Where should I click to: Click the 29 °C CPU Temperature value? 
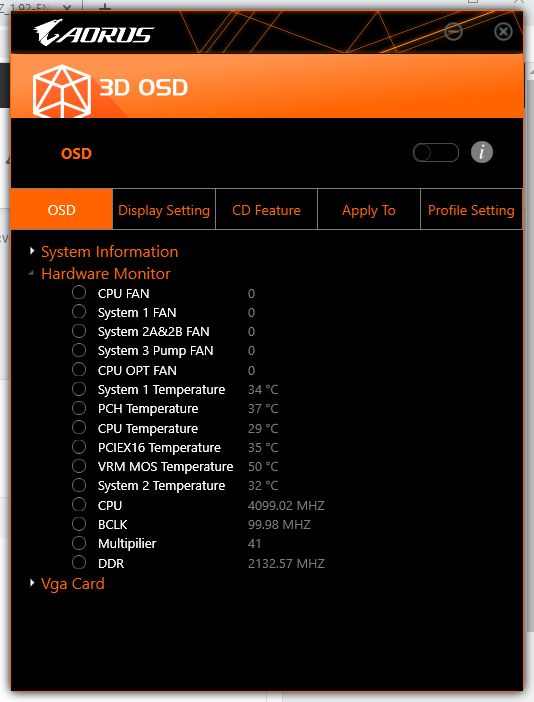(x=263, y=429)
